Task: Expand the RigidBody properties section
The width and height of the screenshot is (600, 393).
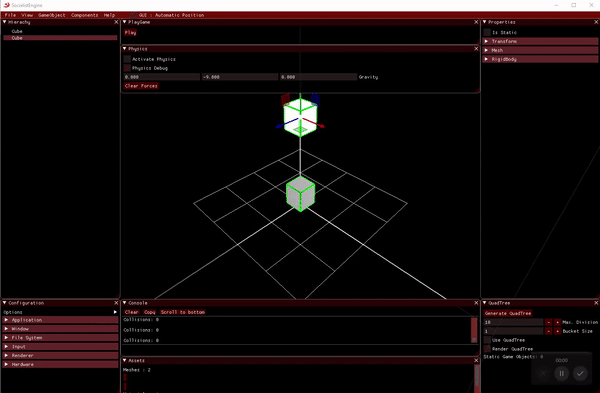Action: [x=540, y=59]
